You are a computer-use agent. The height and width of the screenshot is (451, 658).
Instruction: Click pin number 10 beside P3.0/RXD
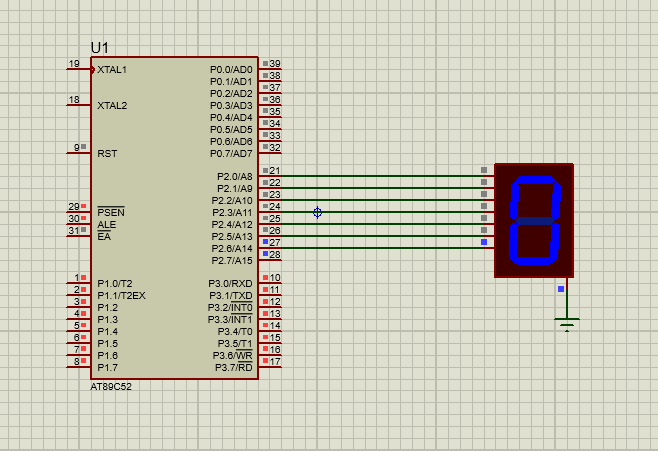coord(275,278)
